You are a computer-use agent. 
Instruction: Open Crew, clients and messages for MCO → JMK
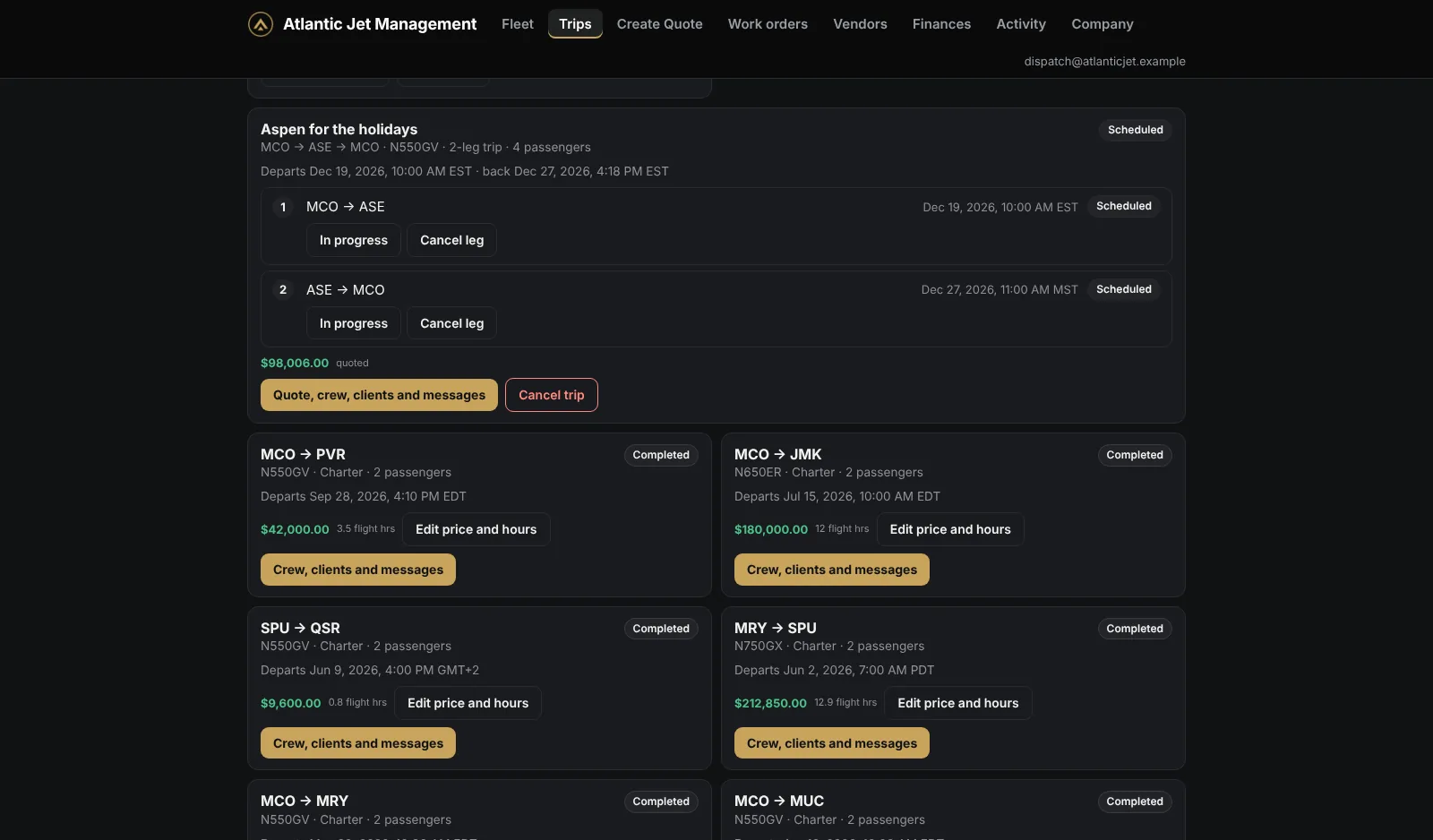click(832, 570)
